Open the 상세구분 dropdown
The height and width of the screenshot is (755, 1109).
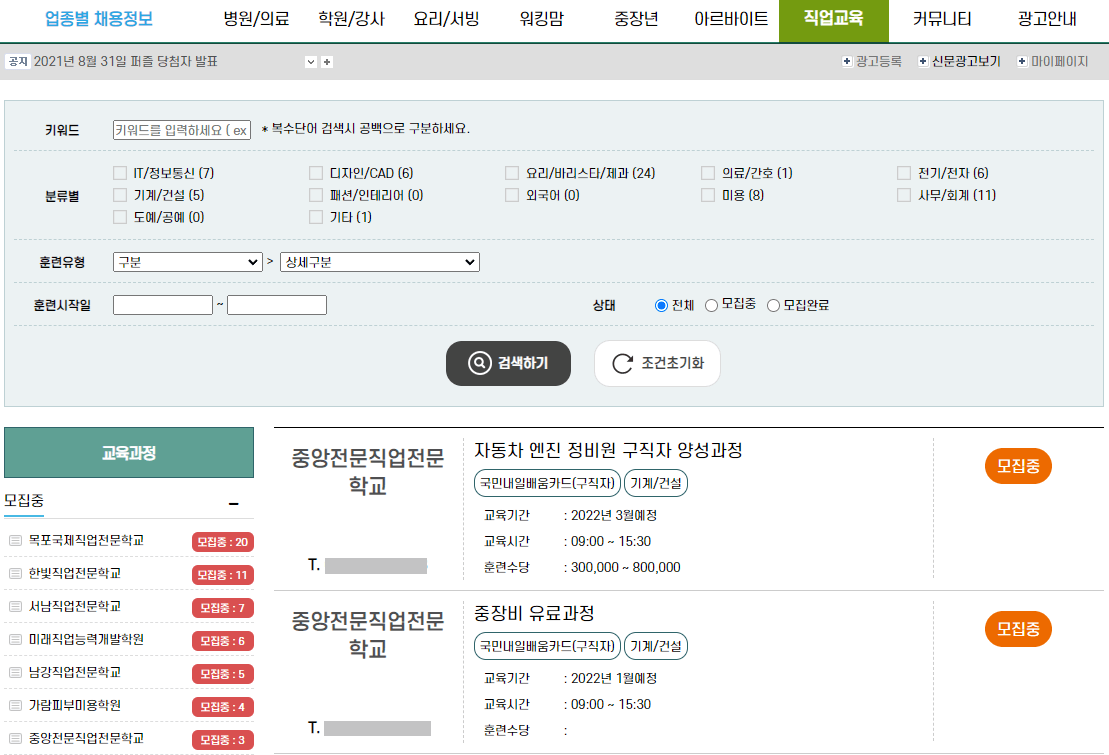point(380,262)
